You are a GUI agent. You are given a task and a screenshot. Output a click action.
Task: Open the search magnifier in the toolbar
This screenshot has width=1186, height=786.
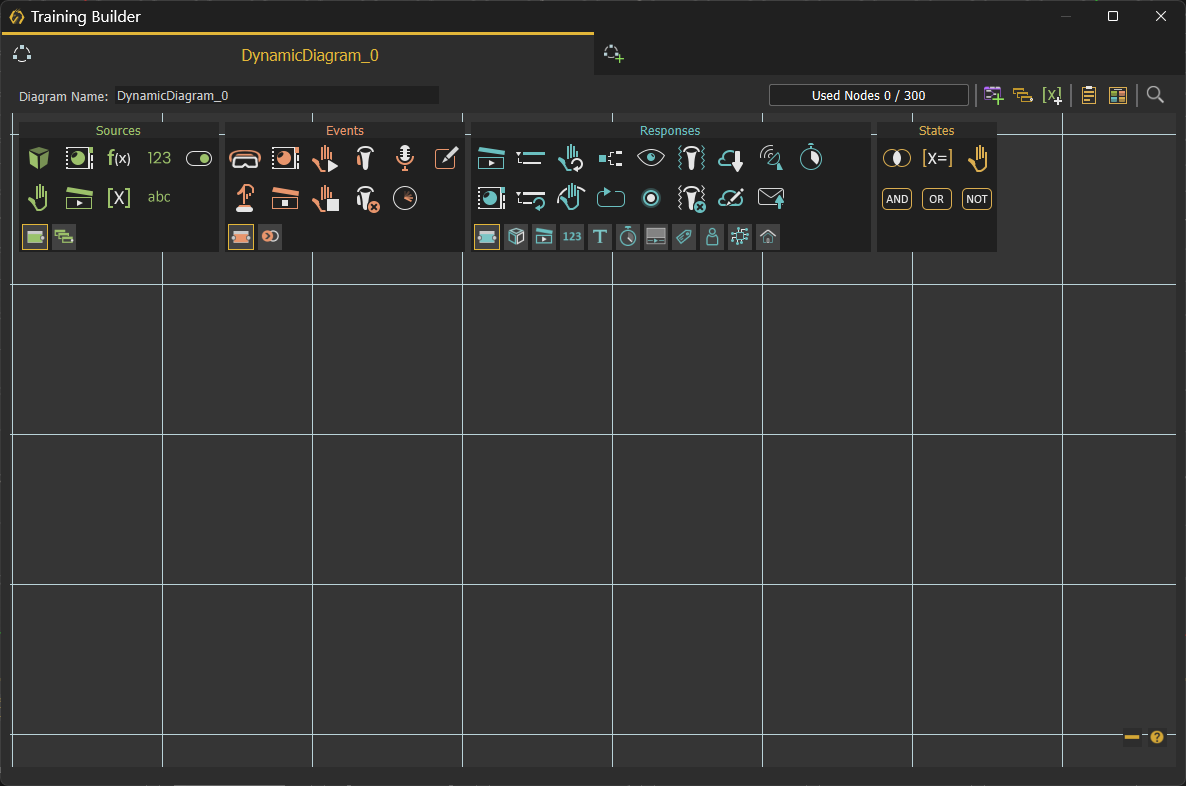tap(1155, 95)
